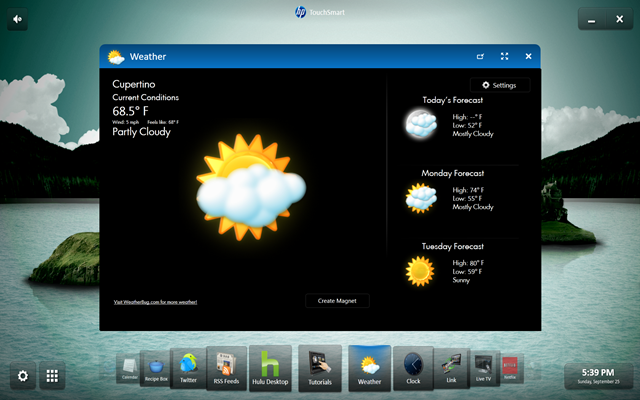The height and width of the screenshot is (400, 640).
Task: Launch the Twitter app tile
Action: coord(188,368)
